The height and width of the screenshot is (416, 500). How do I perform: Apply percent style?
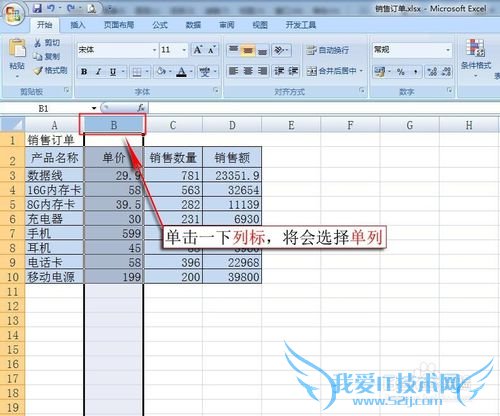pyautogui.click(x=401, y=71)
